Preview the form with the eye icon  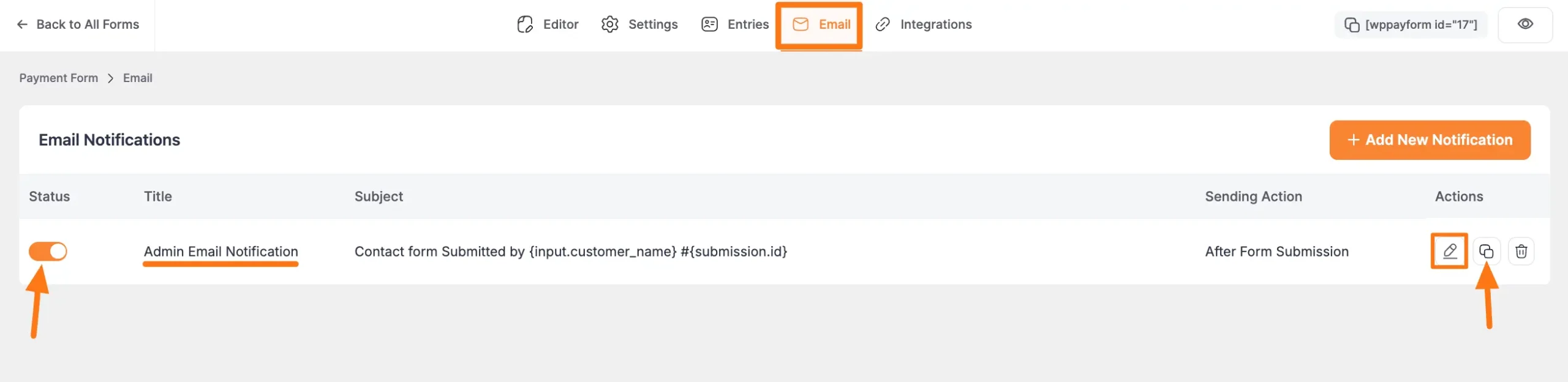1525,24
